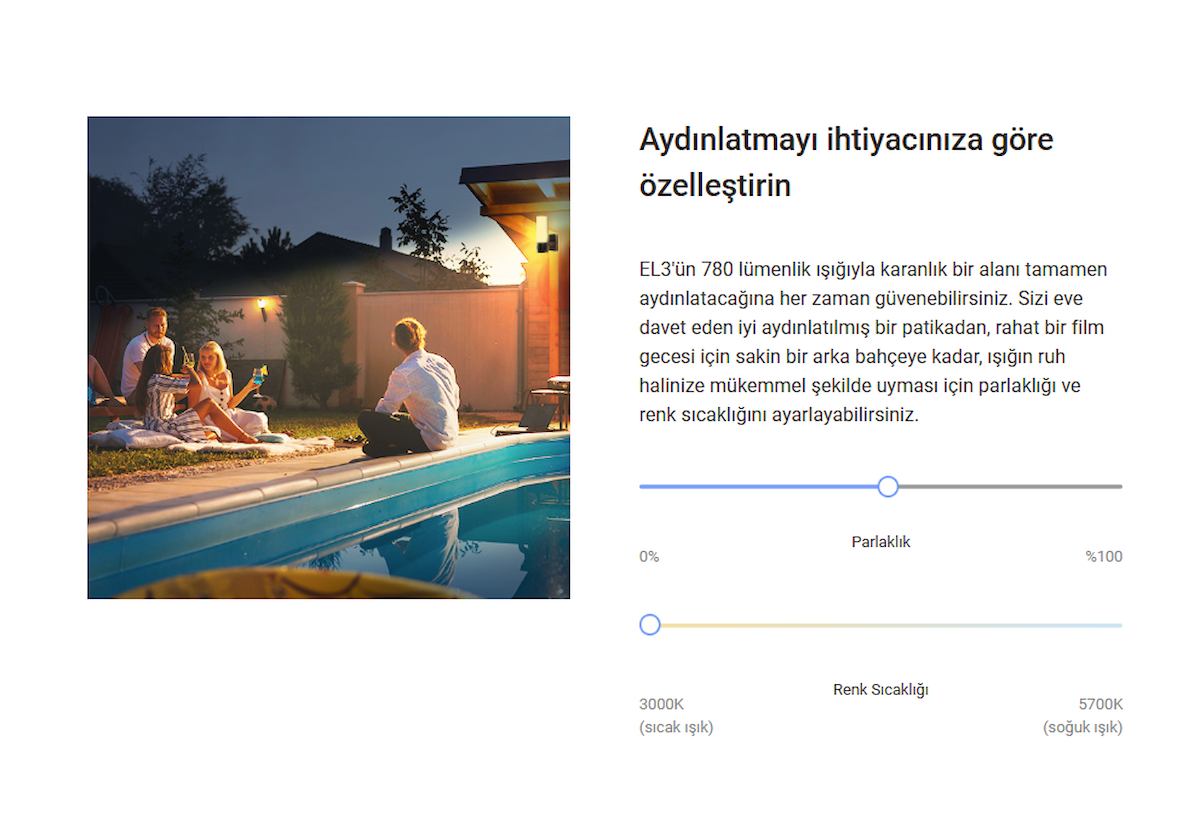Click the small wall lamp on the fence in photo
This screenshot has width=1200, height=822.
263,304
